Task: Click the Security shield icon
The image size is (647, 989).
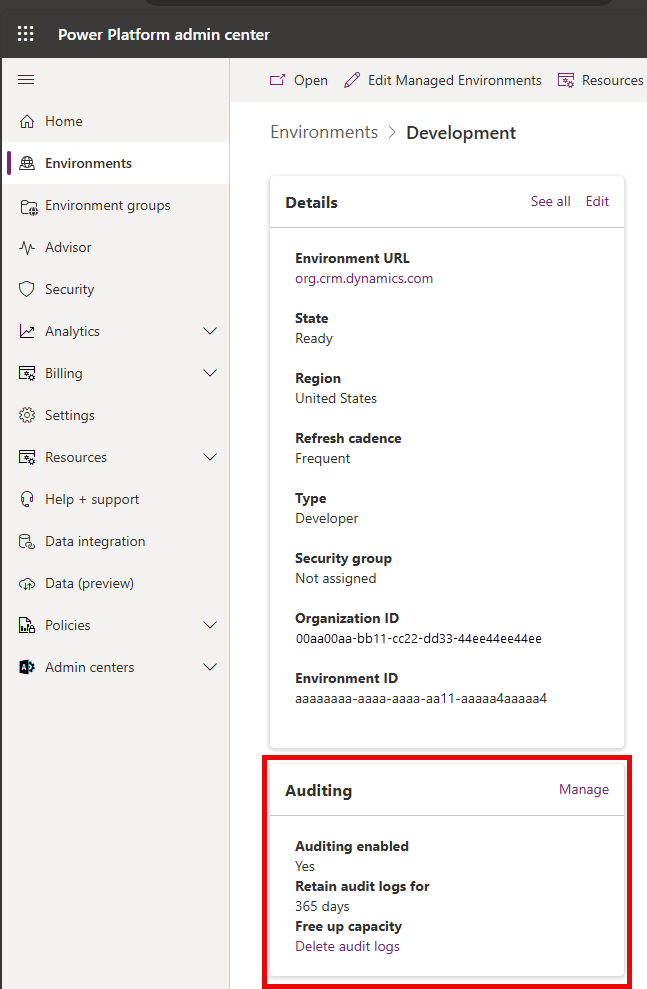Action: pyautogui.click(x=26, y=289)
